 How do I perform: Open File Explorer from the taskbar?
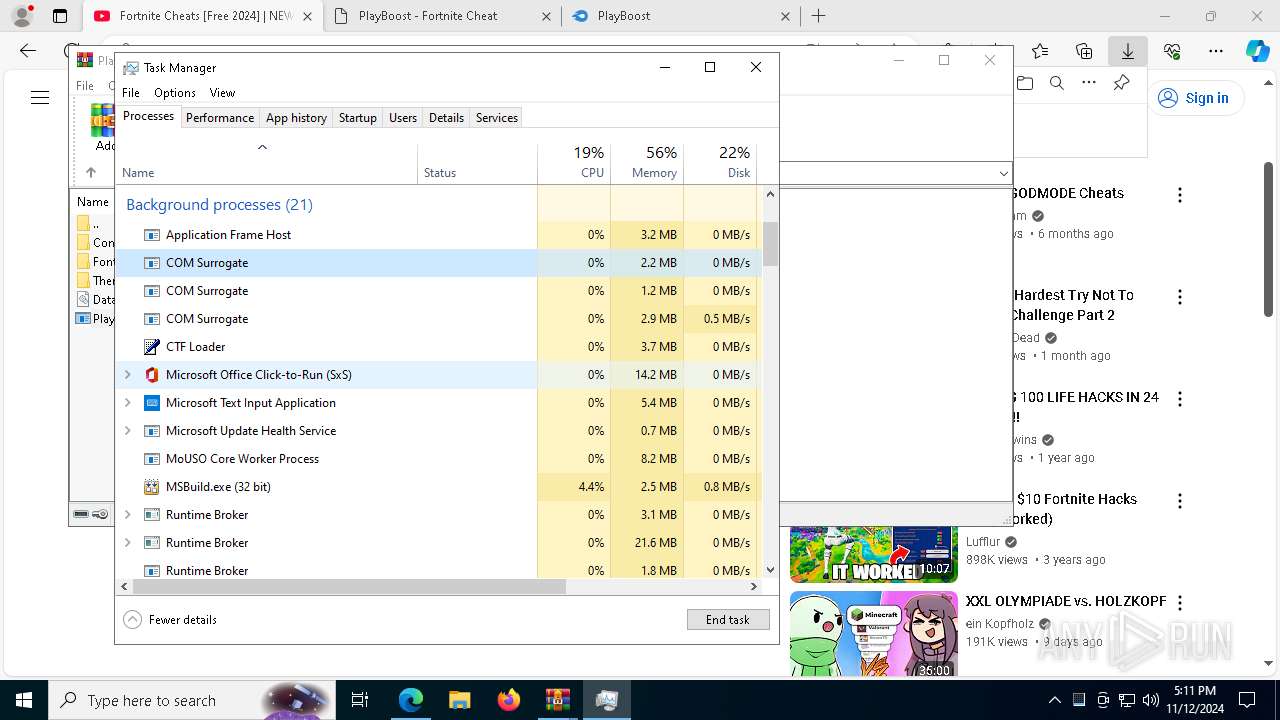click(459, 700)
